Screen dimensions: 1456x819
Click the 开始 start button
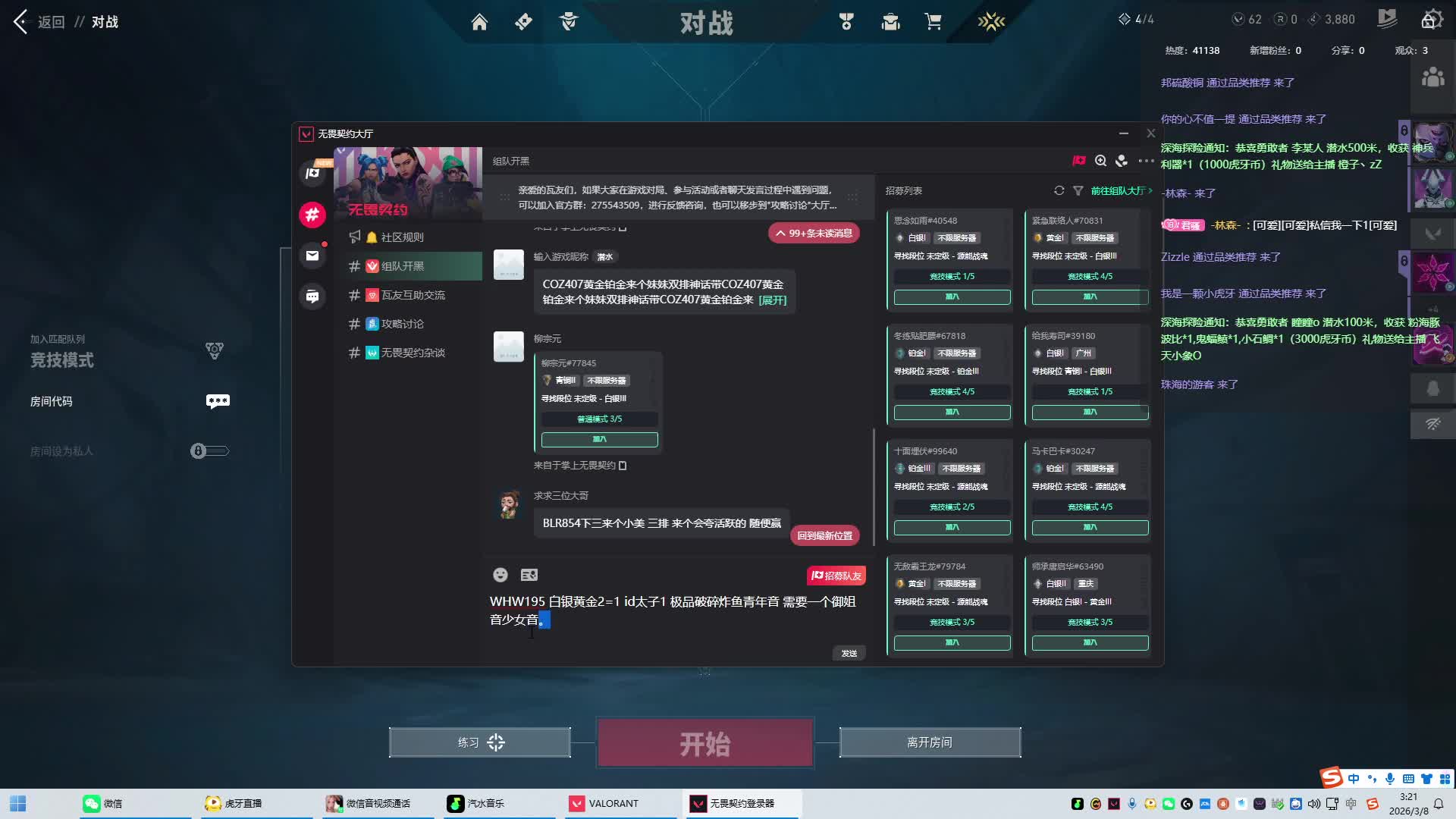click(705, 743)
